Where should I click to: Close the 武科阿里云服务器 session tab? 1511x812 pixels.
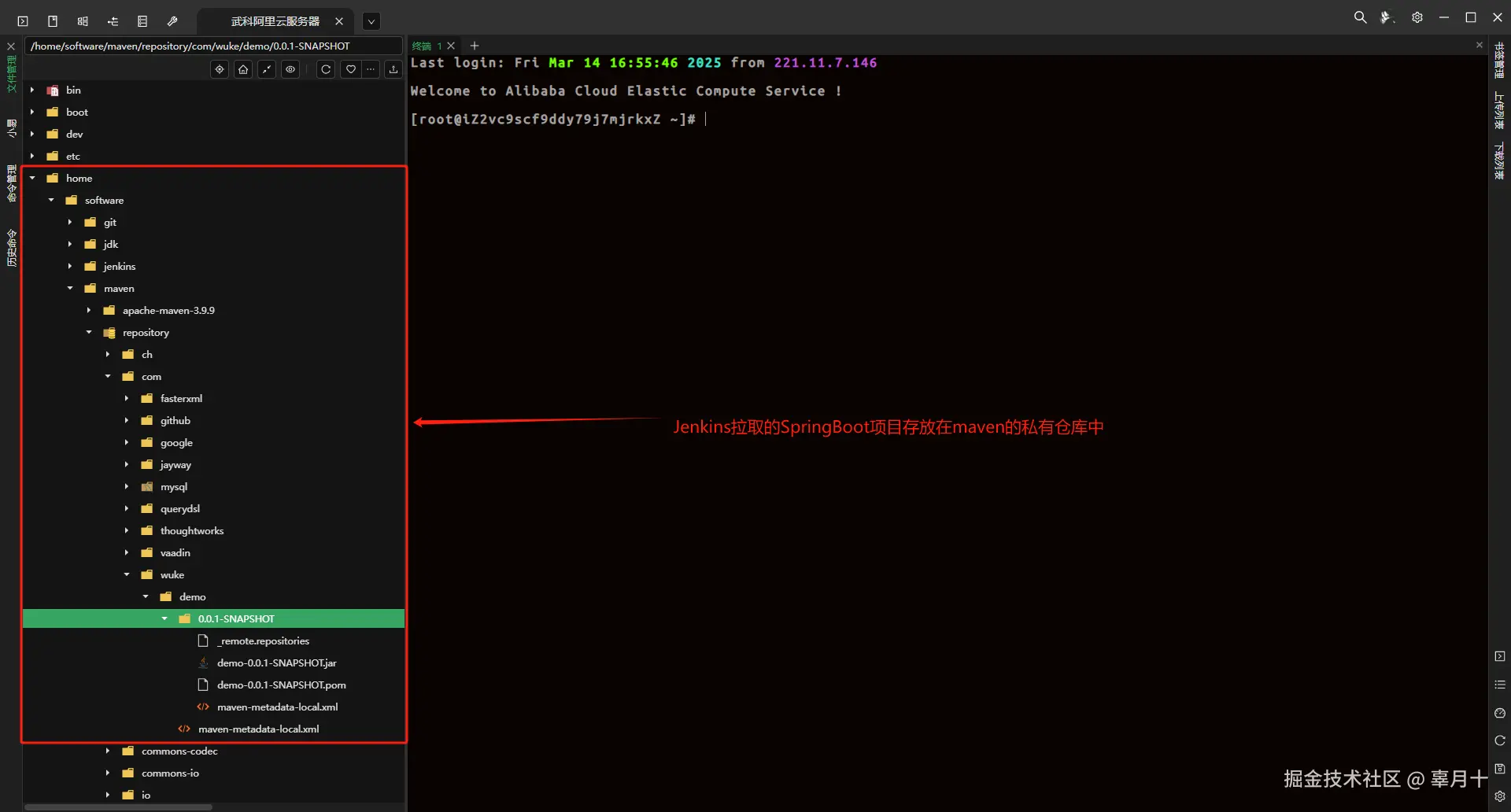[x=339, y=21]
